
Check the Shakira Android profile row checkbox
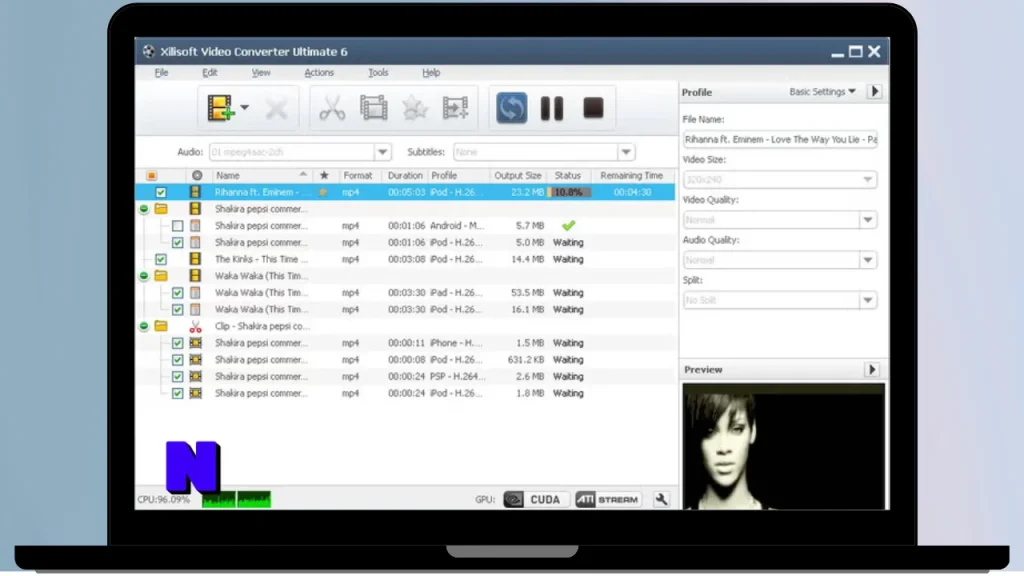178,226
